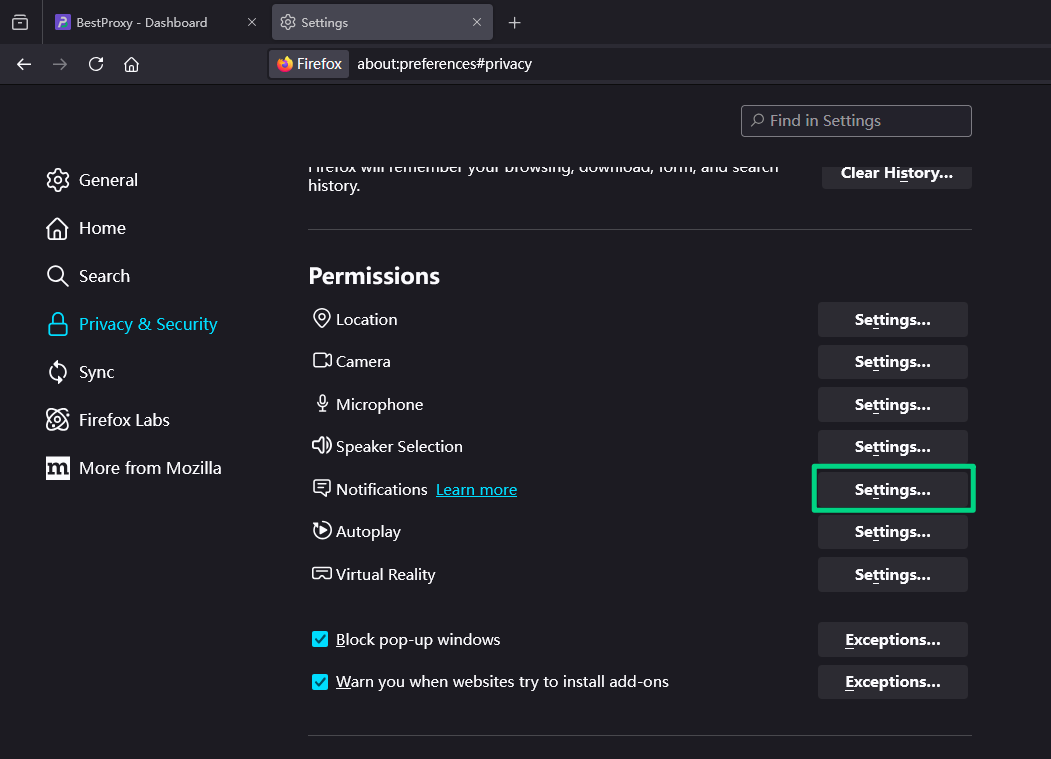Viewport: 1051px width, 759px height.
Task: Close the BestProxy - Dashboard tab
Action: click(x=252, y=22)
